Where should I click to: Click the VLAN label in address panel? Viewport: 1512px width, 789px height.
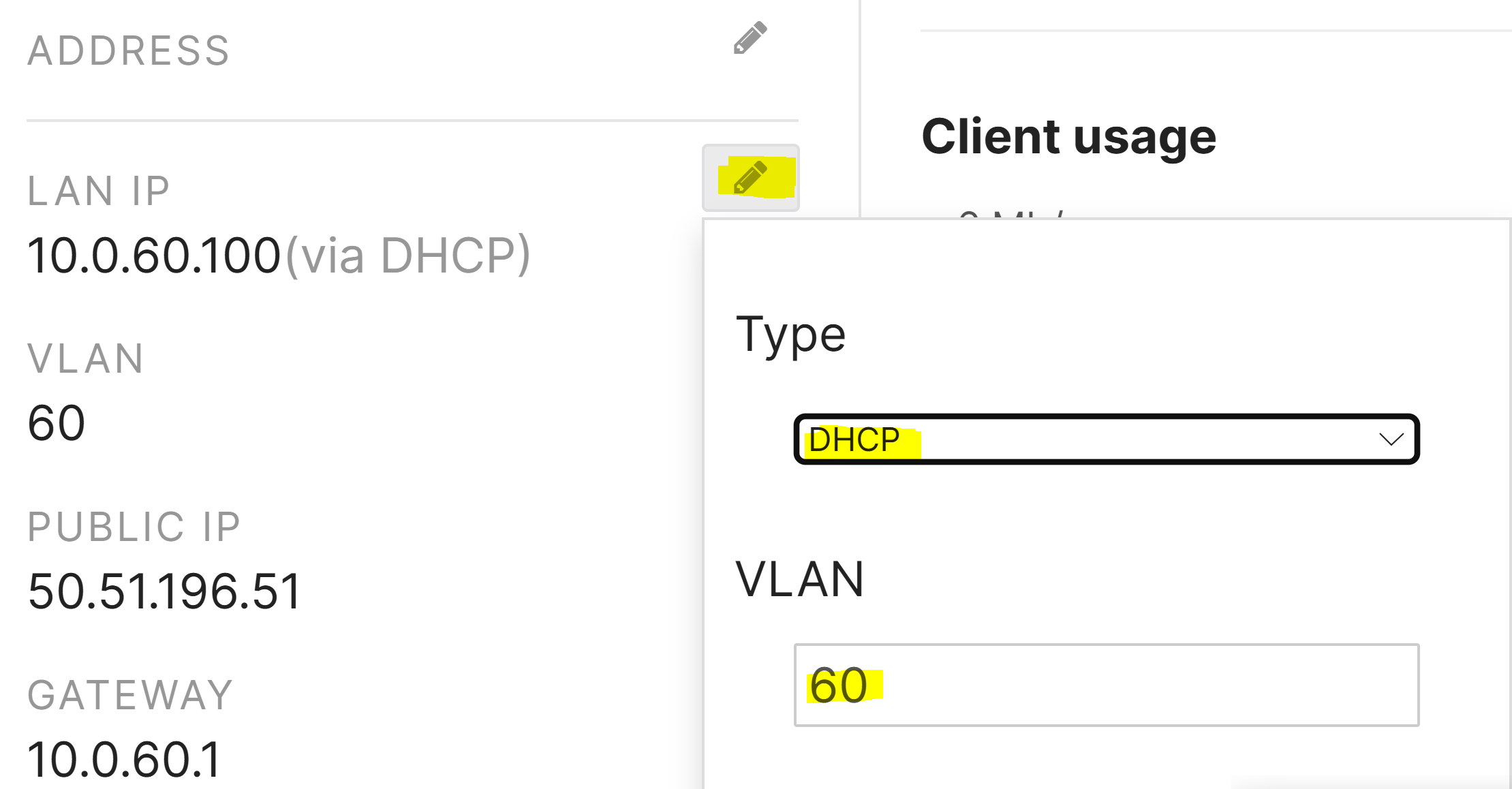click(86, 358)
